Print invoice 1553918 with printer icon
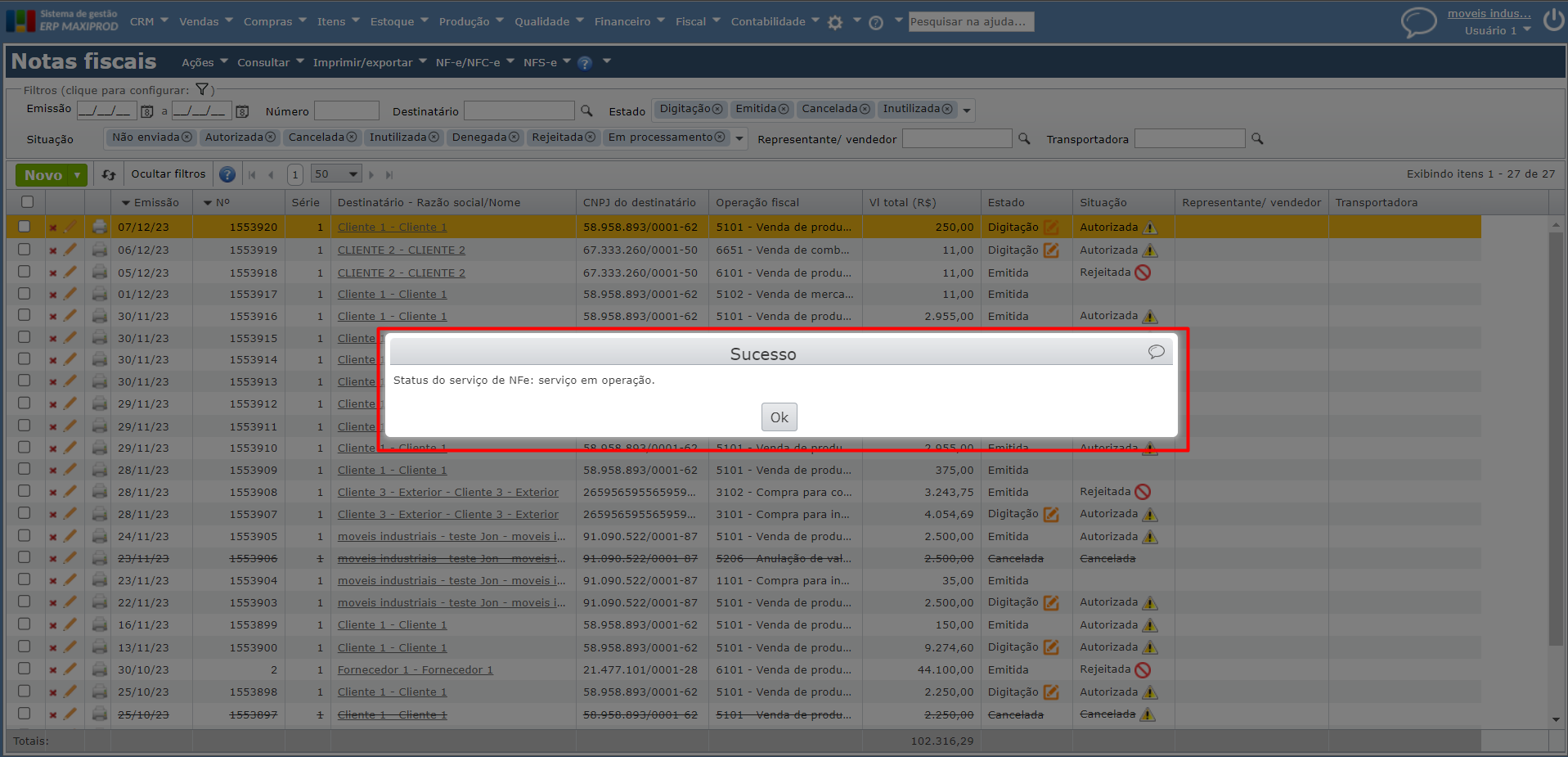Image resolution: width=1568 pixels, height=757 pixels. [x=100, y=273]
